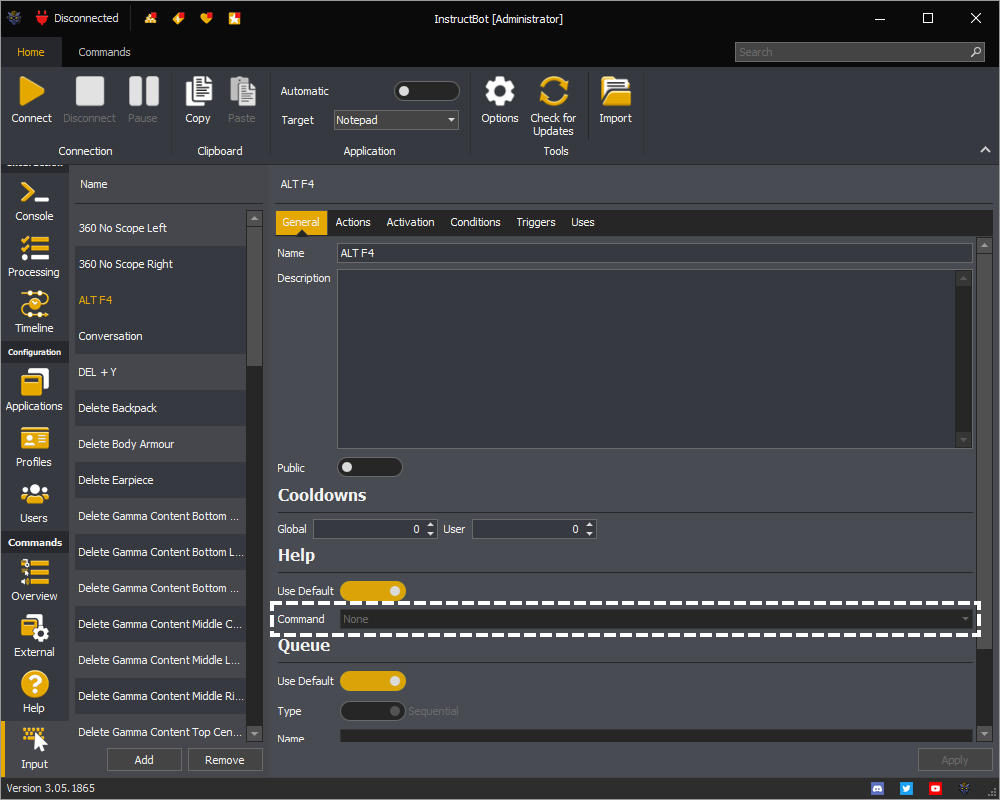Toggle the Queue Type Sequential switch
The image size is (1000, 800).
(x=373, y=711)
